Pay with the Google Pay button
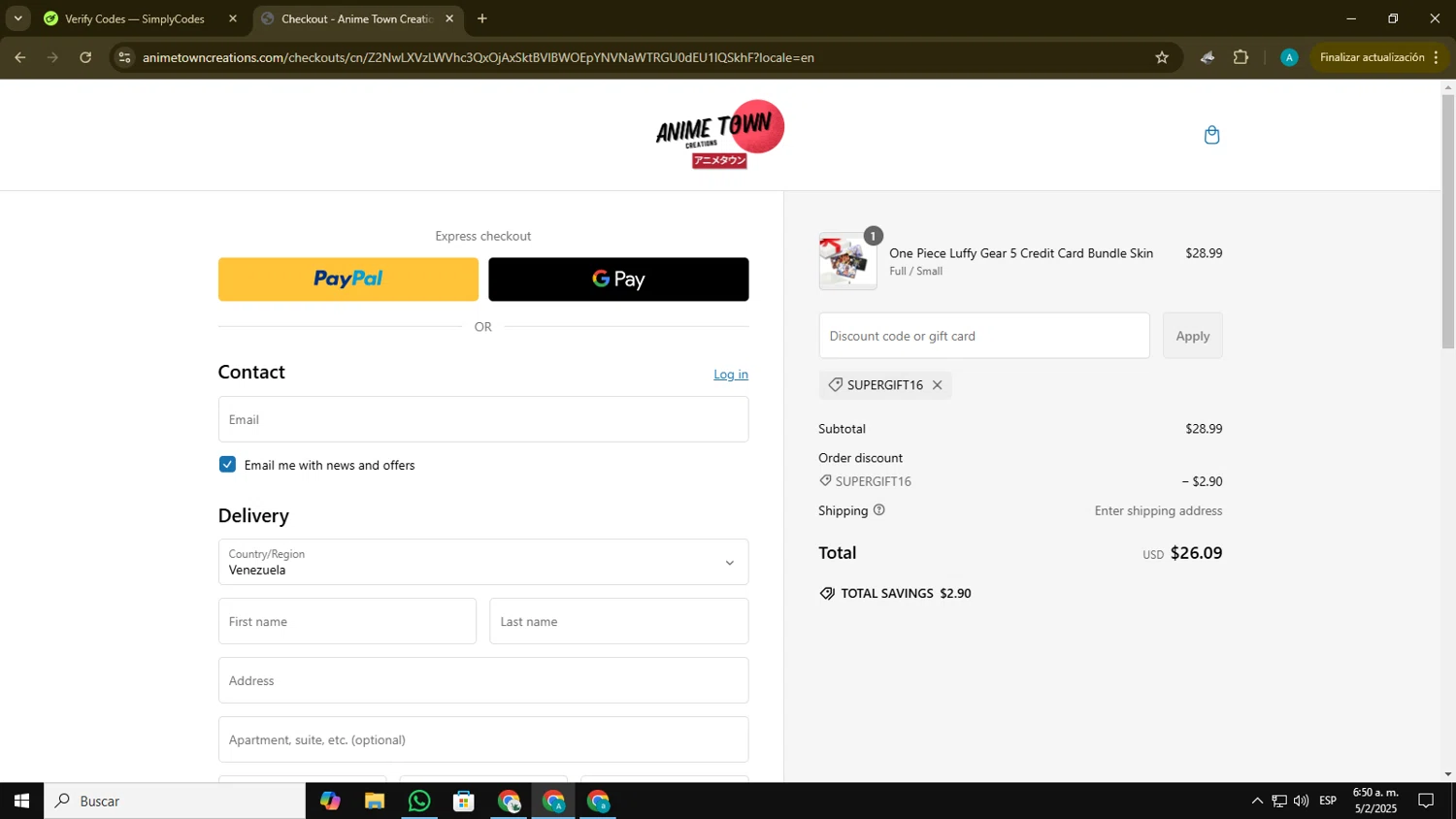This screenshot has height=819, width=1456. coord(618,279)
